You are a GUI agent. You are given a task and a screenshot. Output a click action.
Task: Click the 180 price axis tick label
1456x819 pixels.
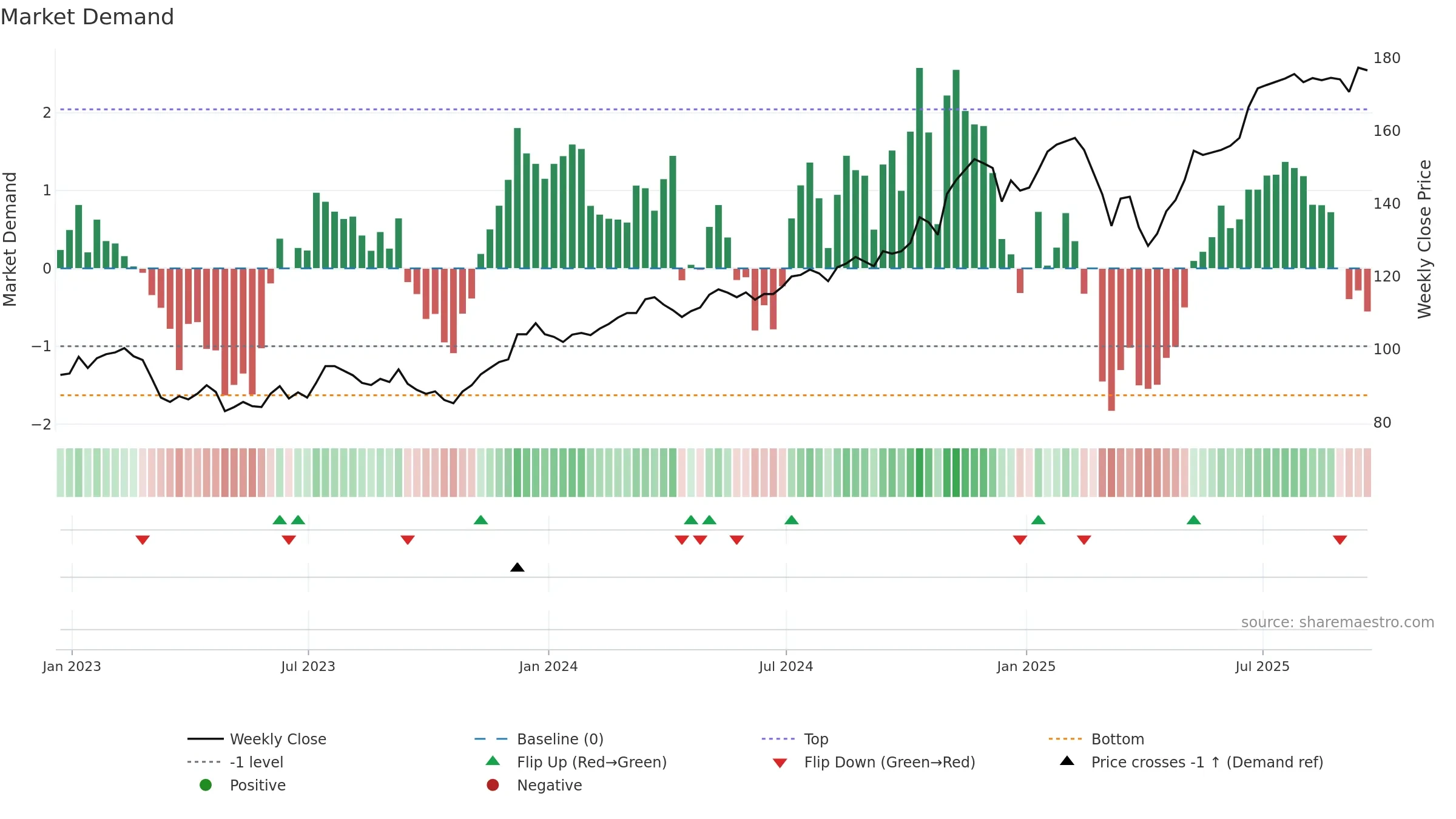pyautogui.click(x=1387, y=58)
